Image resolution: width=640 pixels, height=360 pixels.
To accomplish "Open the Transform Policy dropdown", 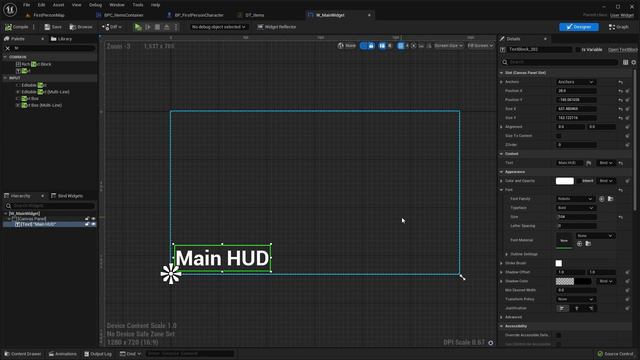I will (x=576, y=299).
